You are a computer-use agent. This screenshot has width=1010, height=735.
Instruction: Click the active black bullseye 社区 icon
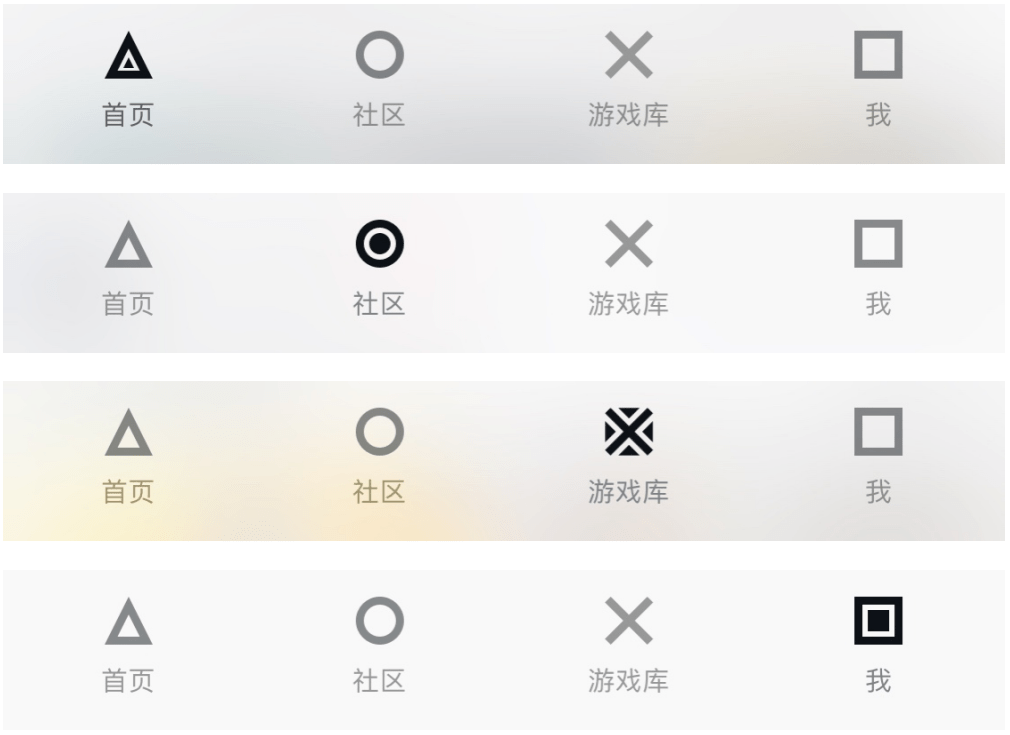pos(379,244)
